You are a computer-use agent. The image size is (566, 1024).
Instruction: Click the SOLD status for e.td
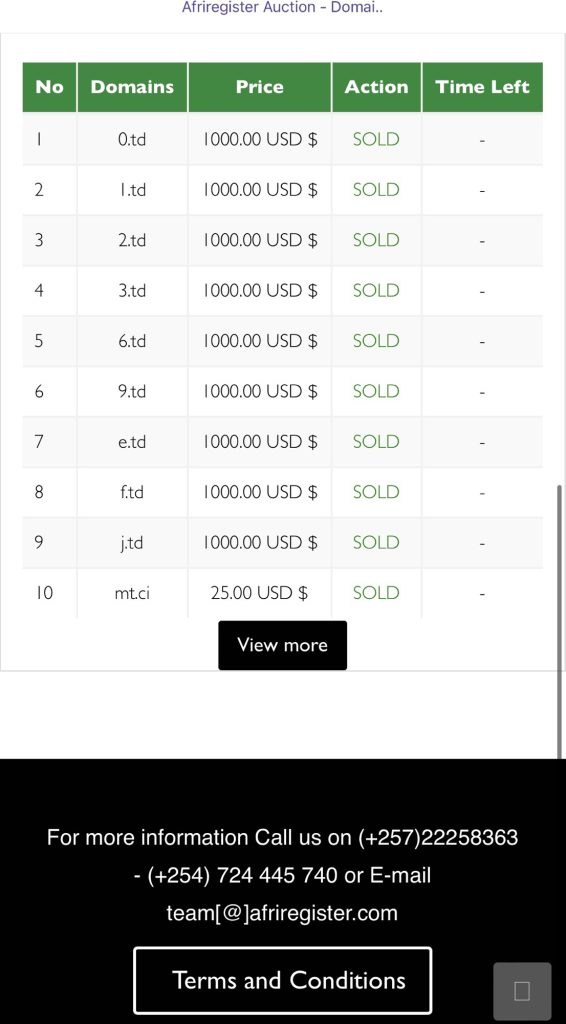point(376,441)
